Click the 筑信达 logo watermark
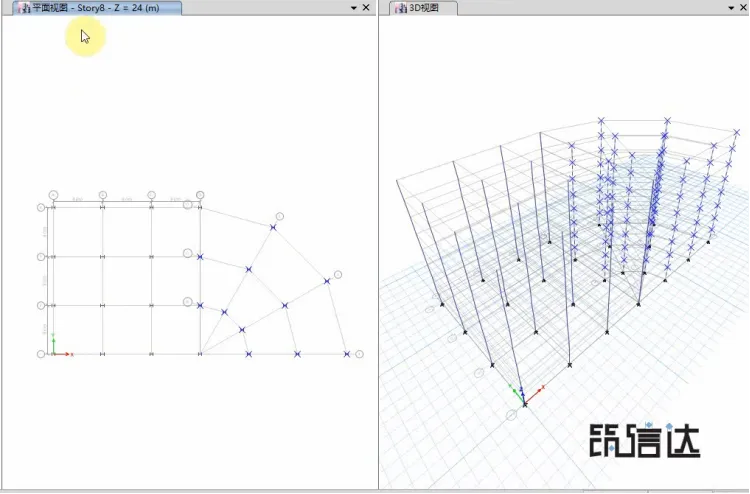The width and height of the screenshot is (750, 494). point(644,439)
